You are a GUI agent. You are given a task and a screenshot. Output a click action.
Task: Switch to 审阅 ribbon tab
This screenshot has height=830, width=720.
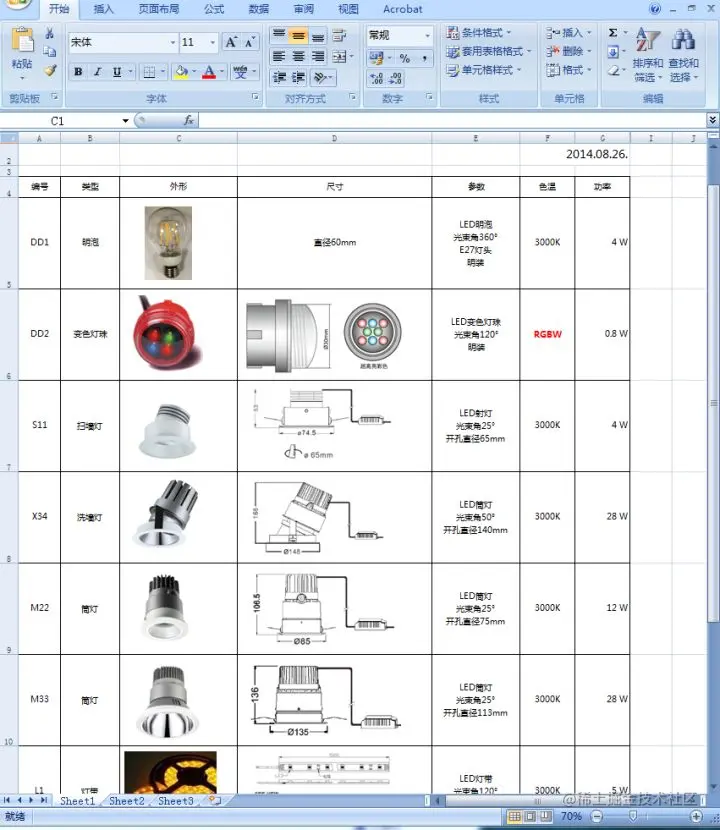pyautogui.click(x=304, y=9)
